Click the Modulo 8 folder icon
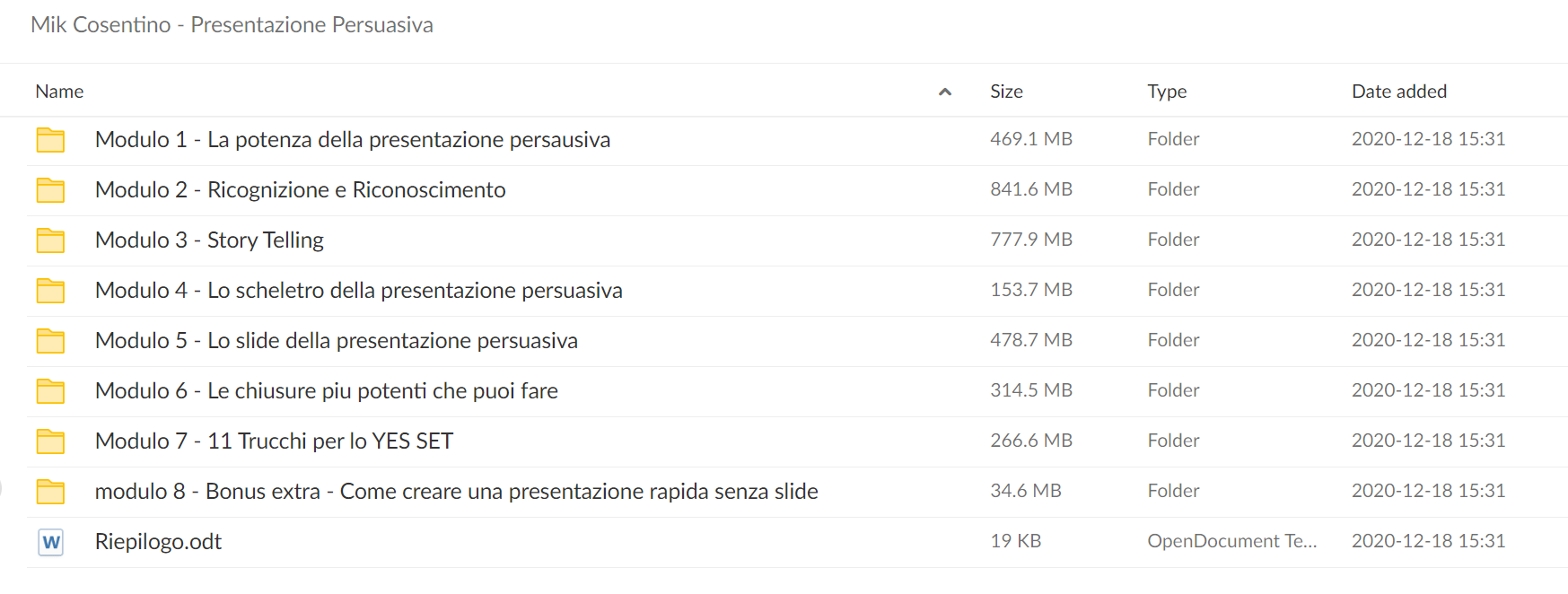This screenshot has height=594, width=1568. pos(50,492)
